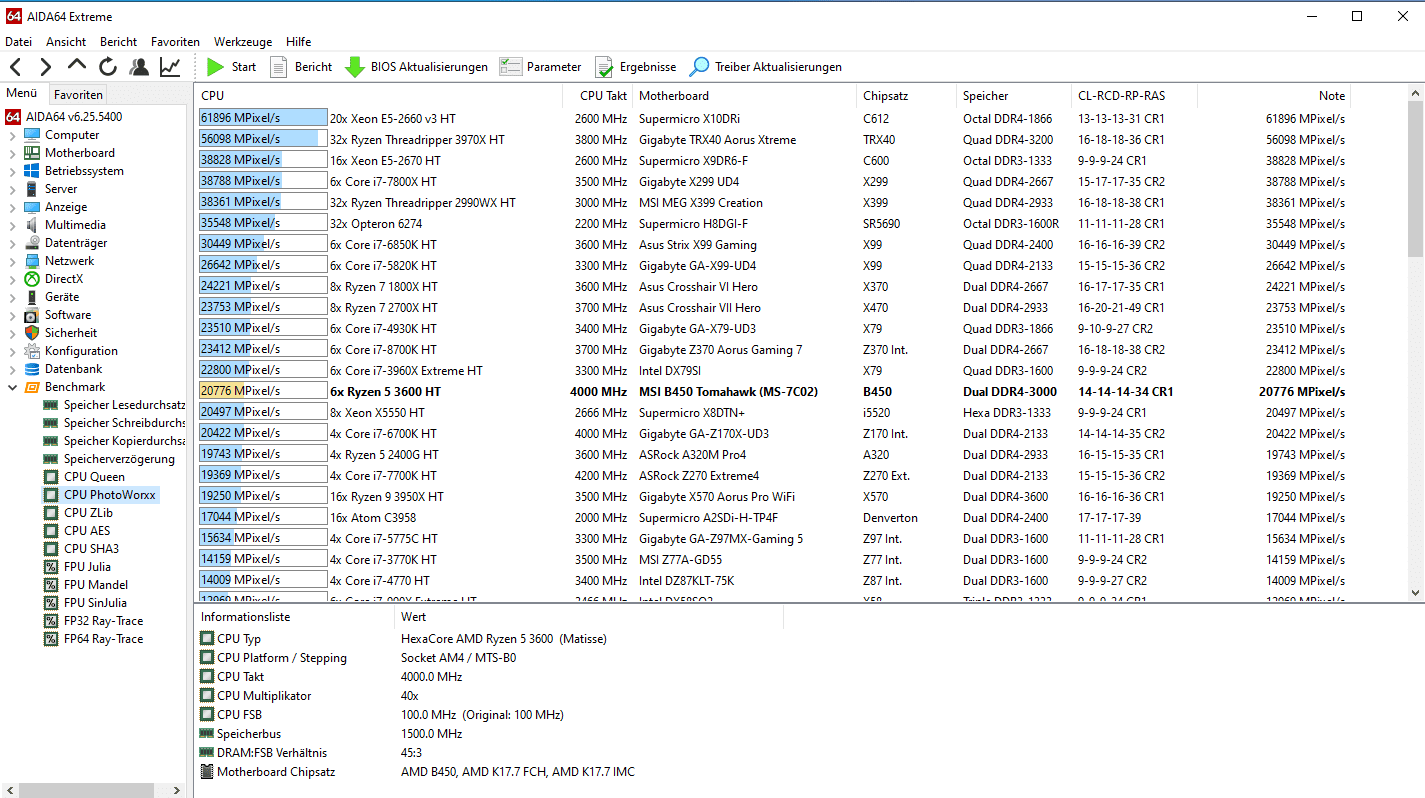Select the CPU AES benchmark

point(87,531)
